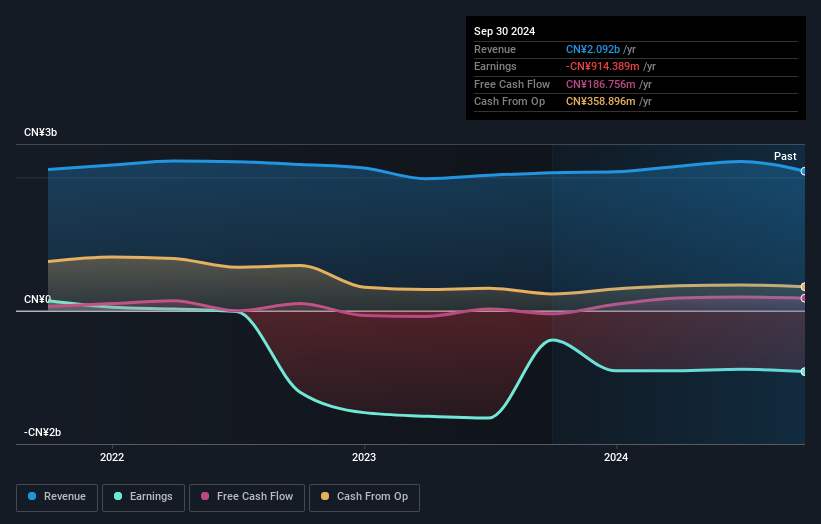Toggle the Cash From Op legend button

click(x=364, y=497)
